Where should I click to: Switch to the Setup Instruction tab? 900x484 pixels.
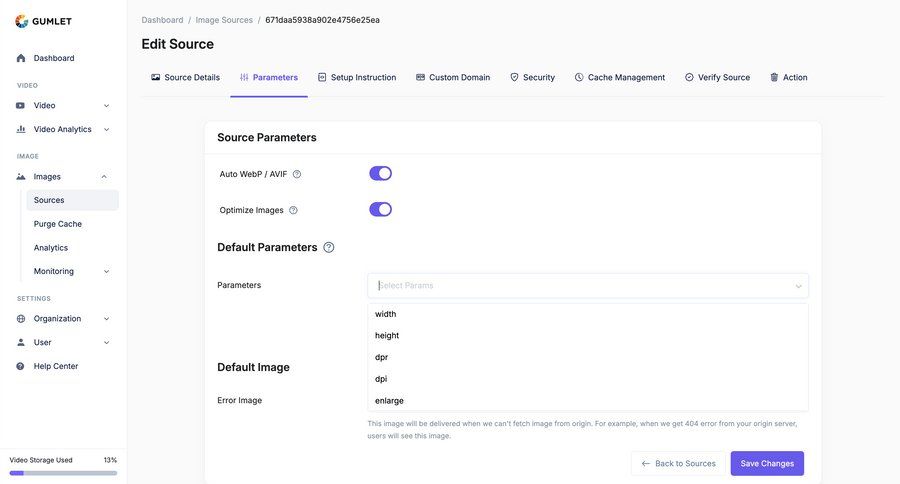point(356,78)
